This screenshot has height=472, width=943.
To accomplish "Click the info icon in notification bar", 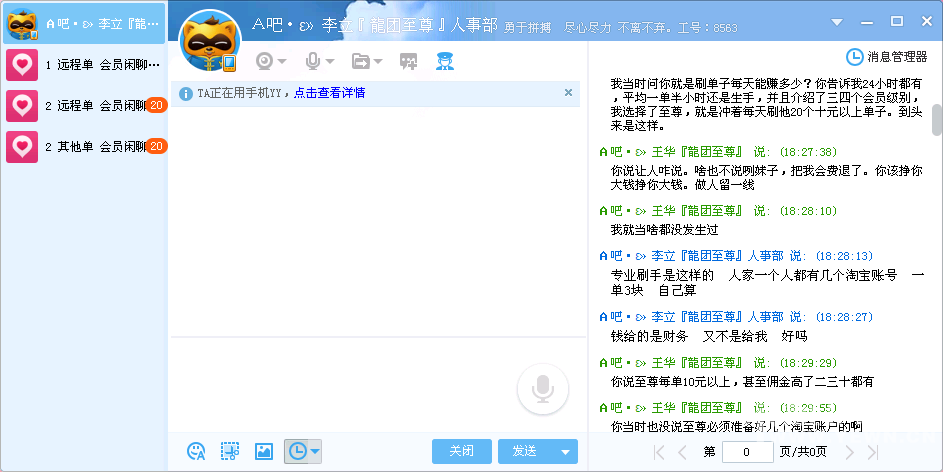I will (x=186, y=93).
